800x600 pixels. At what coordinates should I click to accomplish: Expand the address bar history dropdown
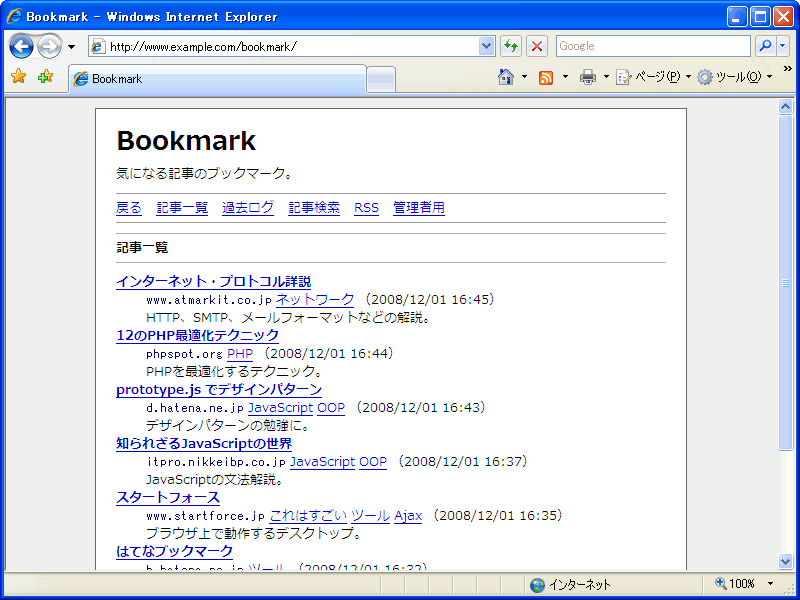point(487,46)
